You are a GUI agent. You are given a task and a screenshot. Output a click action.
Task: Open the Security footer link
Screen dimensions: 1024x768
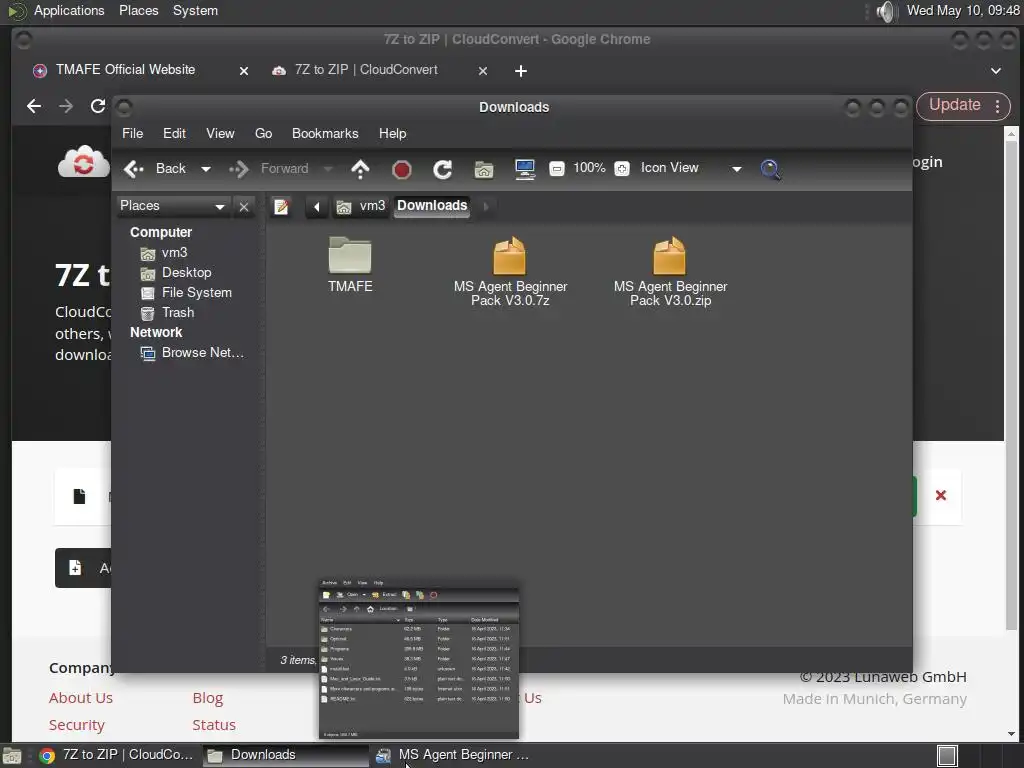tap(76, 726)
